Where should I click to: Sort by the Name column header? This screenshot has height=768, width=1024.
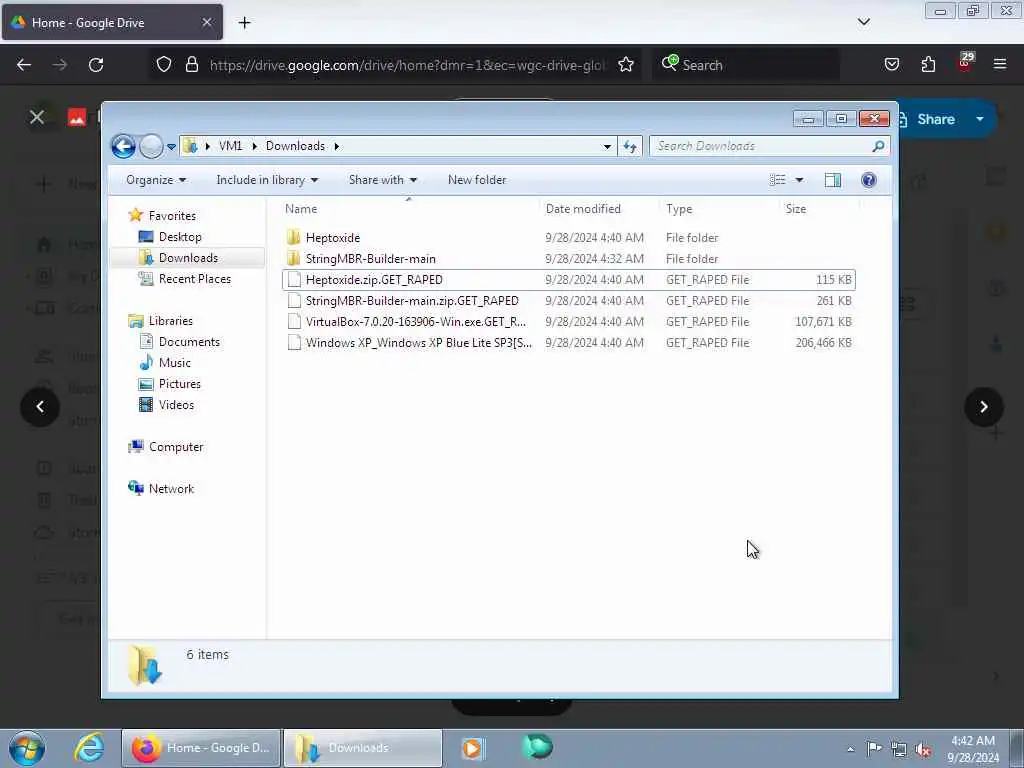coord(300,209)
